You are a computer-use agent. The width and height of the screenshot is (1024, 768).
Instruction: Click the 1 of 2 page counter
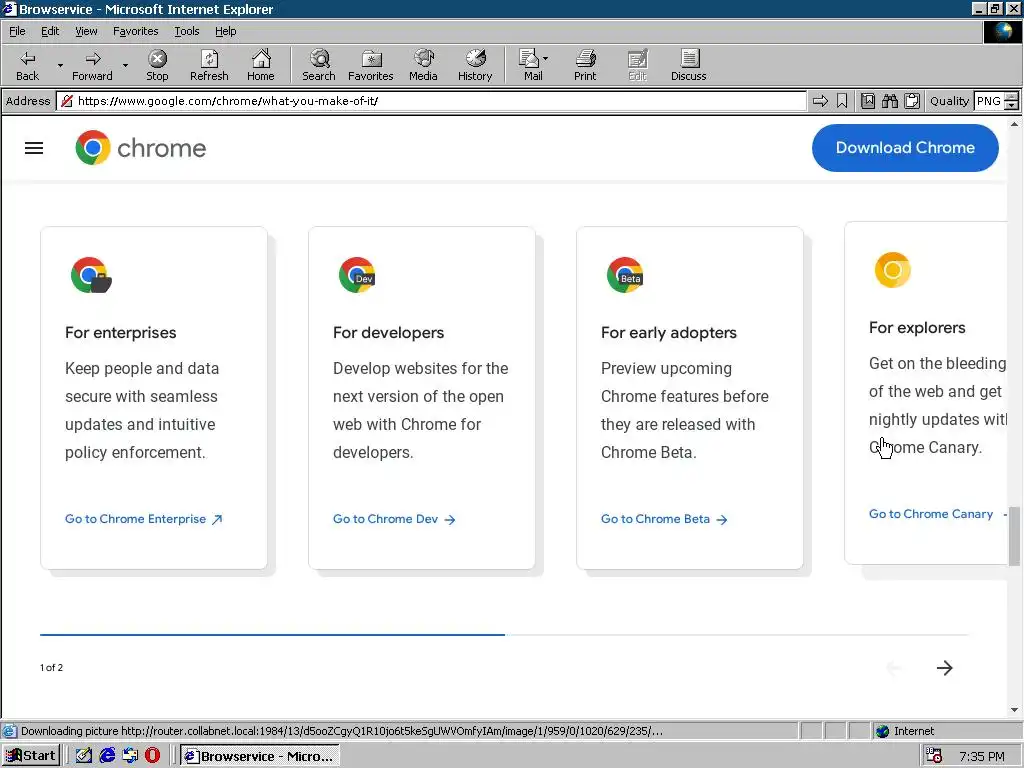52,667
